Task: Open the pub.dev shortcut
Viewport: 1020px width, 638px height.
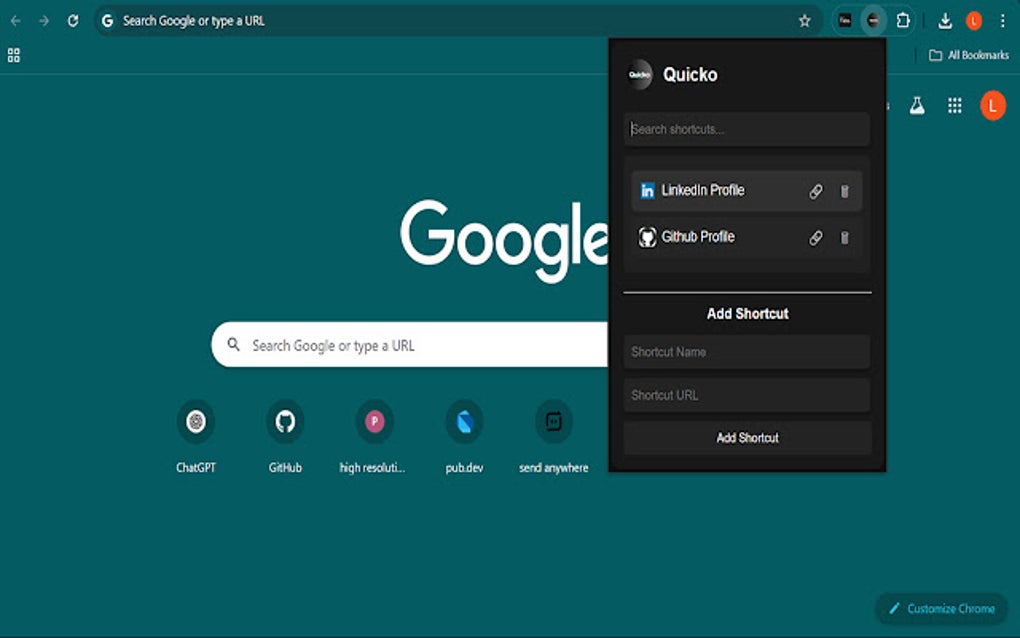Action: point(463,420)
